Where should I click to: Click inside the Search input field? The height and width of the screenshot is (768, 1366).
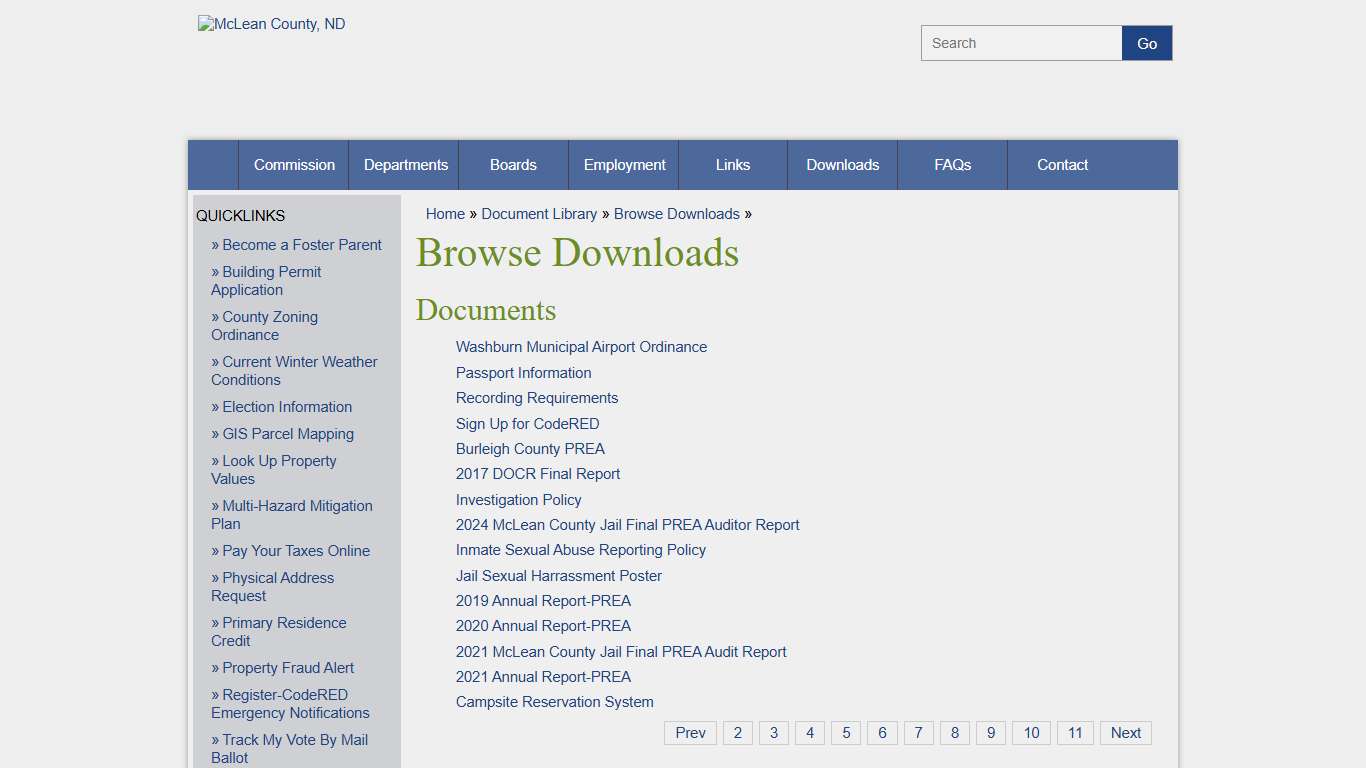[x=1020, y=43]
